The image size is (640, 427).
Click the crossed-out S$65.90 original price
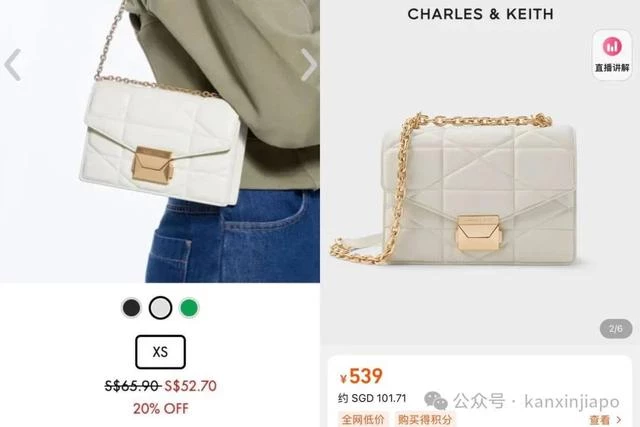point(132,386)
